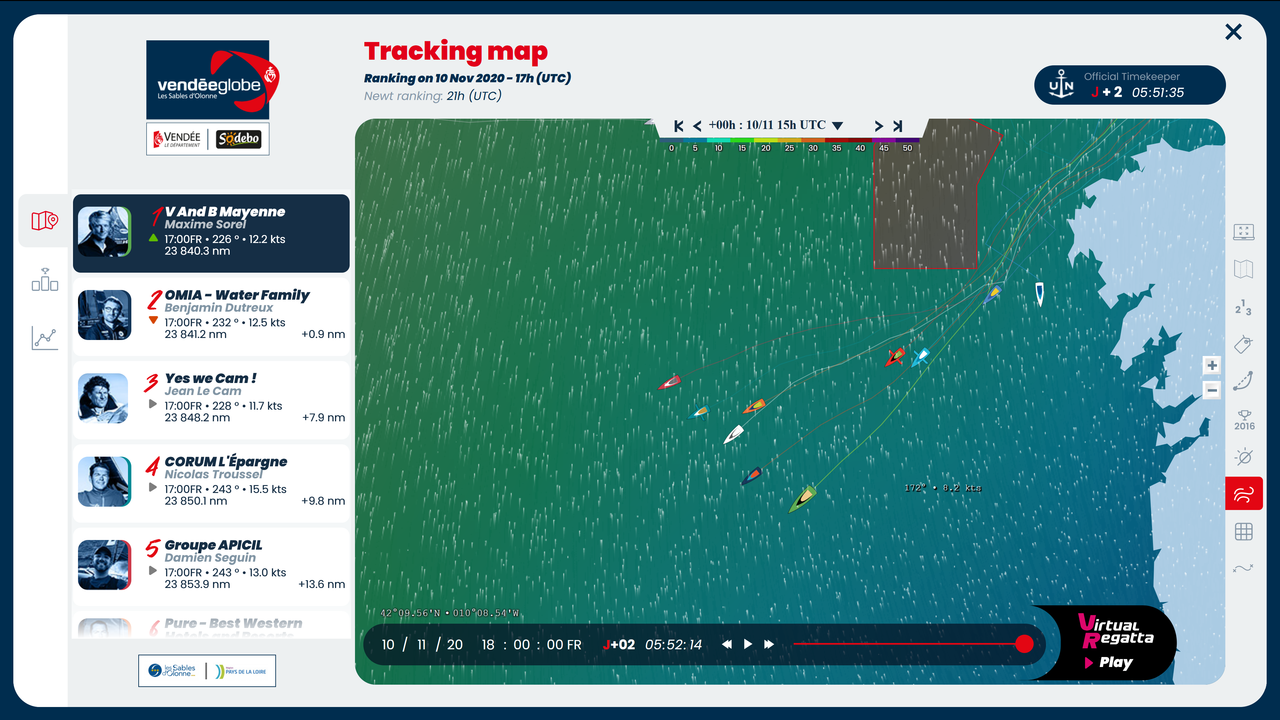The image size is (1280, 720).
Task: Click the white boat on map
Action: pos(733,435)
